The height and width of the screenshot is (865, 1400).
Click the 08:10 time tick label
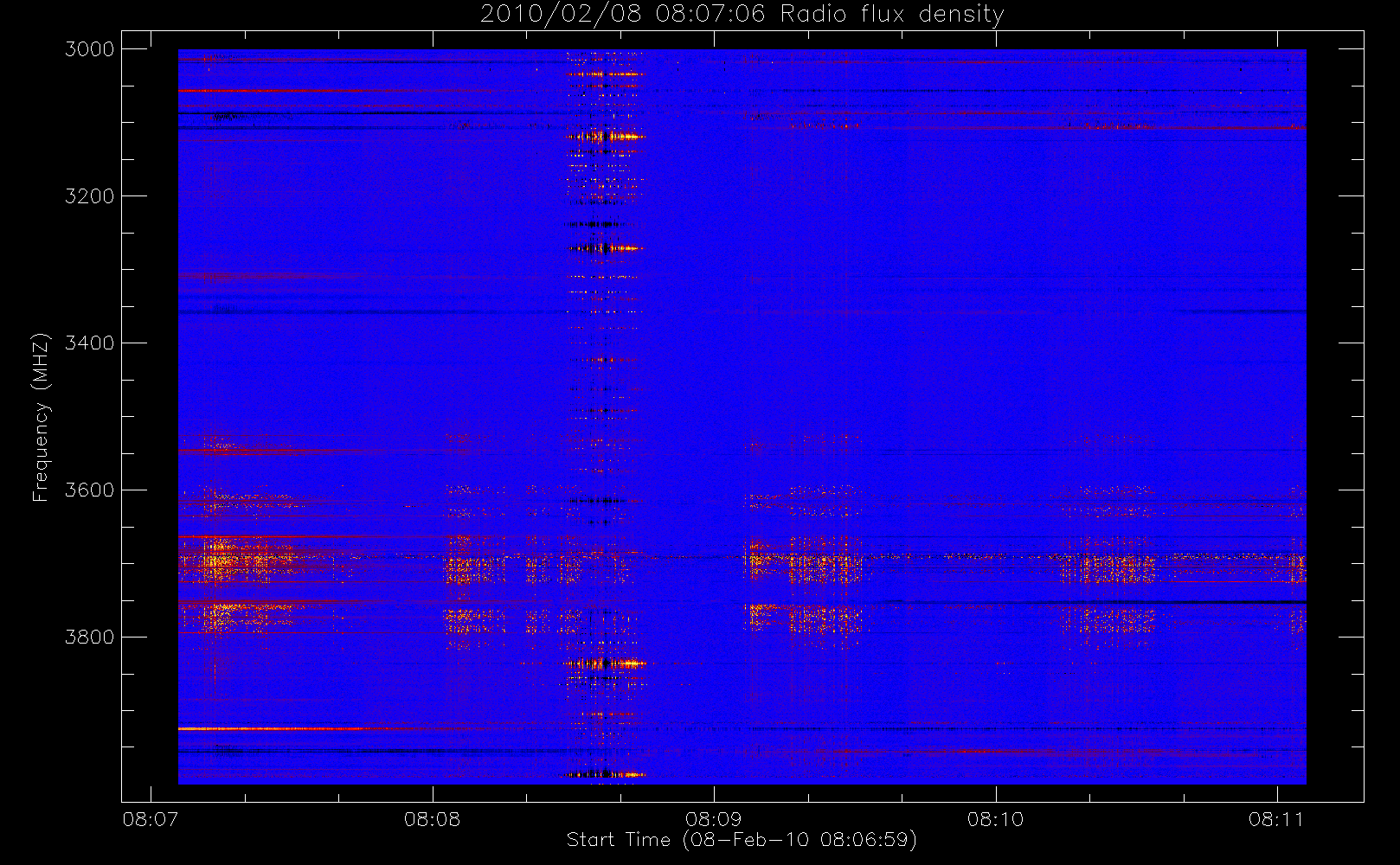(995, 819)
